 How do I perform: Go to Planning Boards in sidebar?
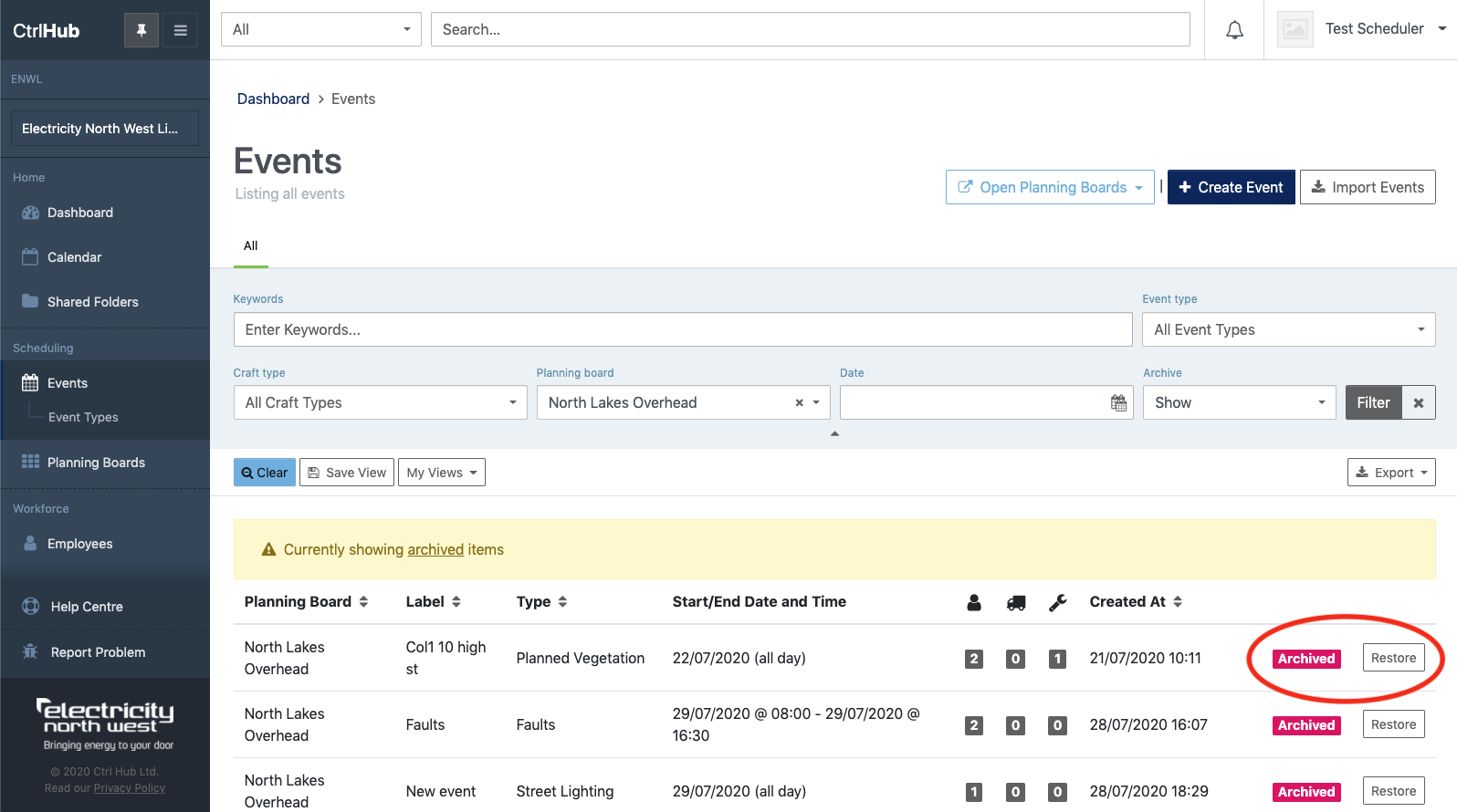(96, 463)
